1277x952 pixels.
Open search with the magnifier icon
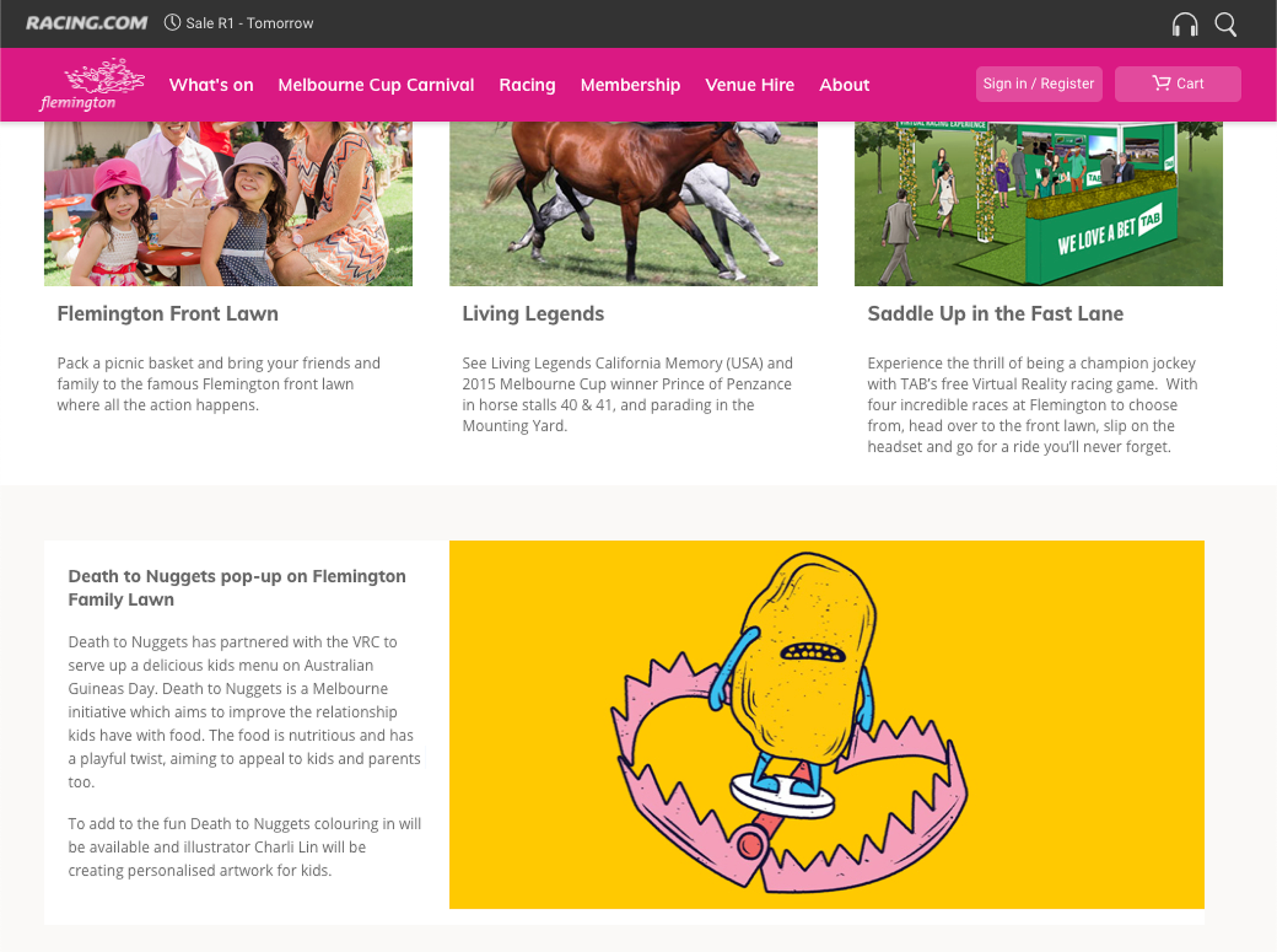(x=1225, y=25)
